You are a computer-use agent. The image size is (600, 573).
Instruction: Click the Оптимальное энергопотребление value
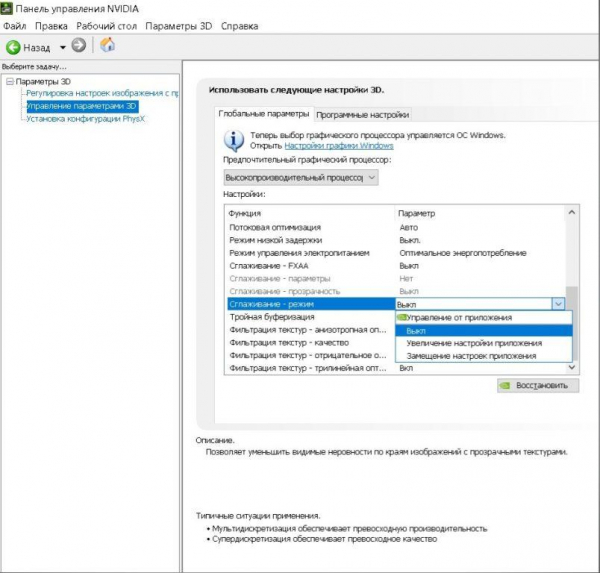click(463, 253)
